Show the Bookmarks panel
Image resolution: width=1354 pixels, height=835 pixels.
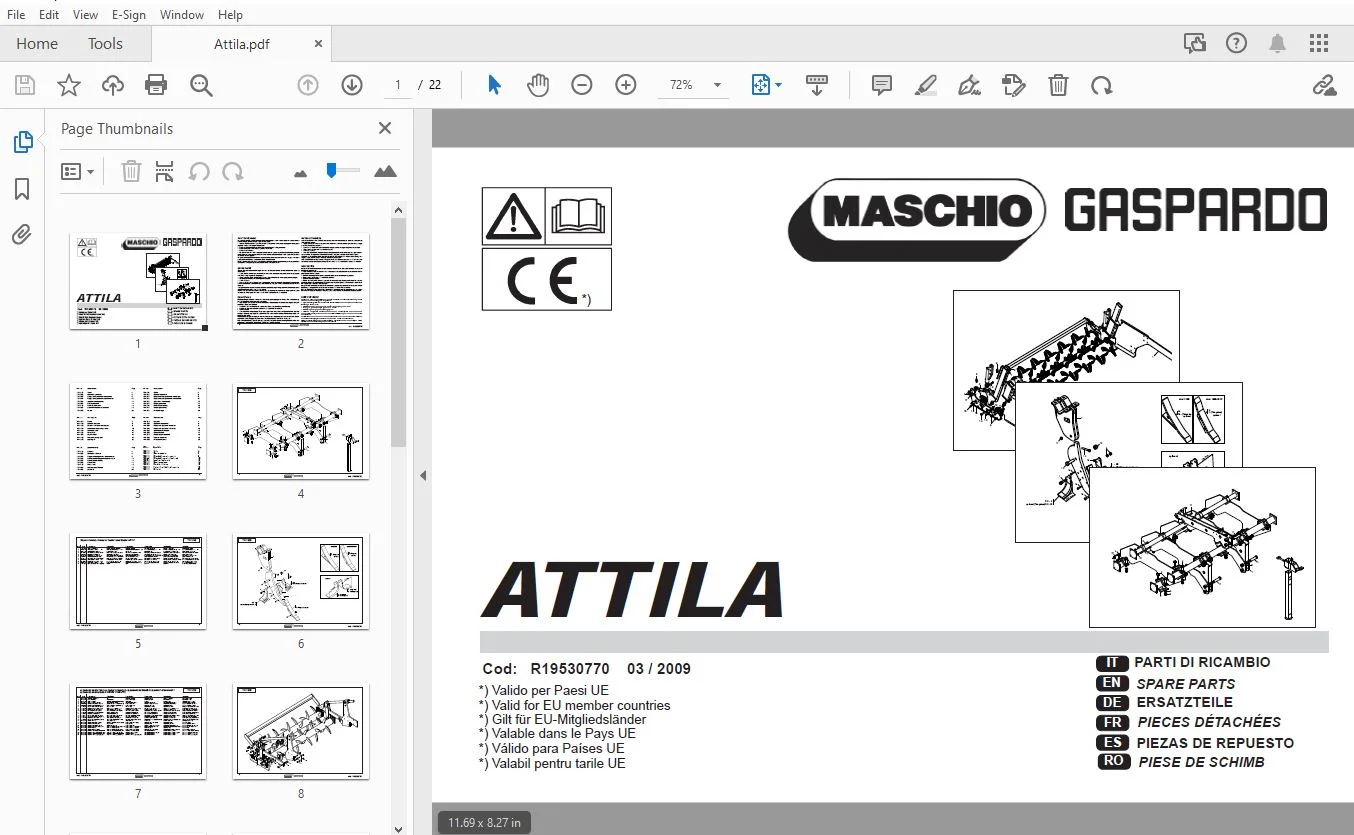[x=22, y=189]
